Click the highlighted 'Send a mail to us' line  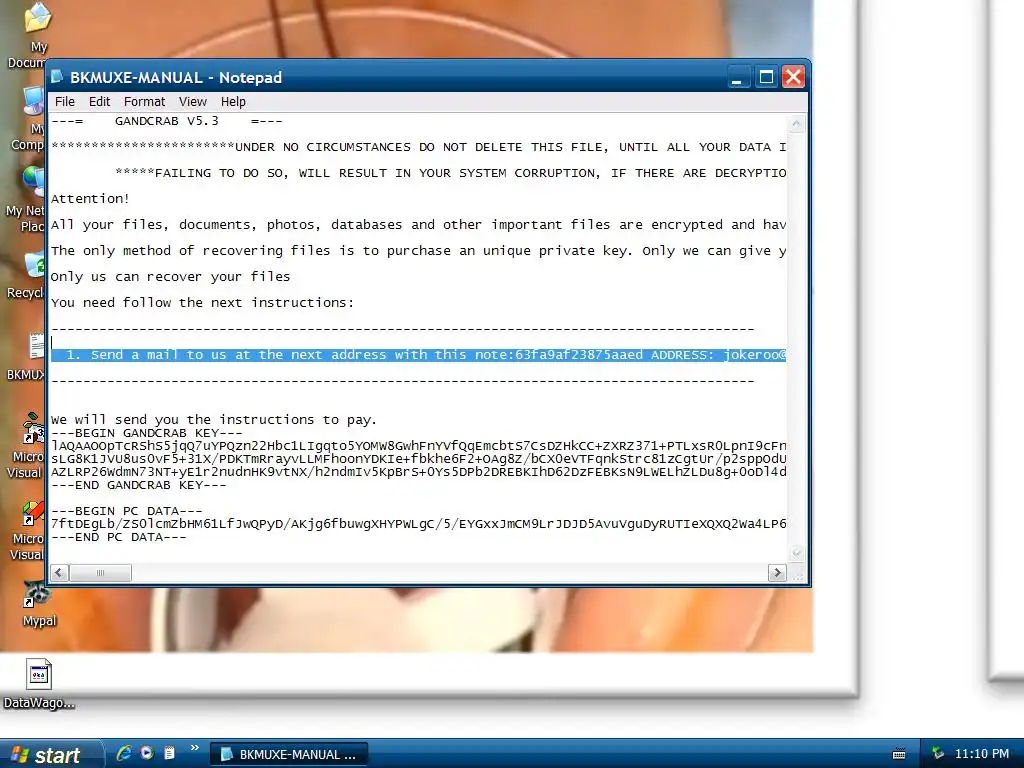click(x=419, y=355)
